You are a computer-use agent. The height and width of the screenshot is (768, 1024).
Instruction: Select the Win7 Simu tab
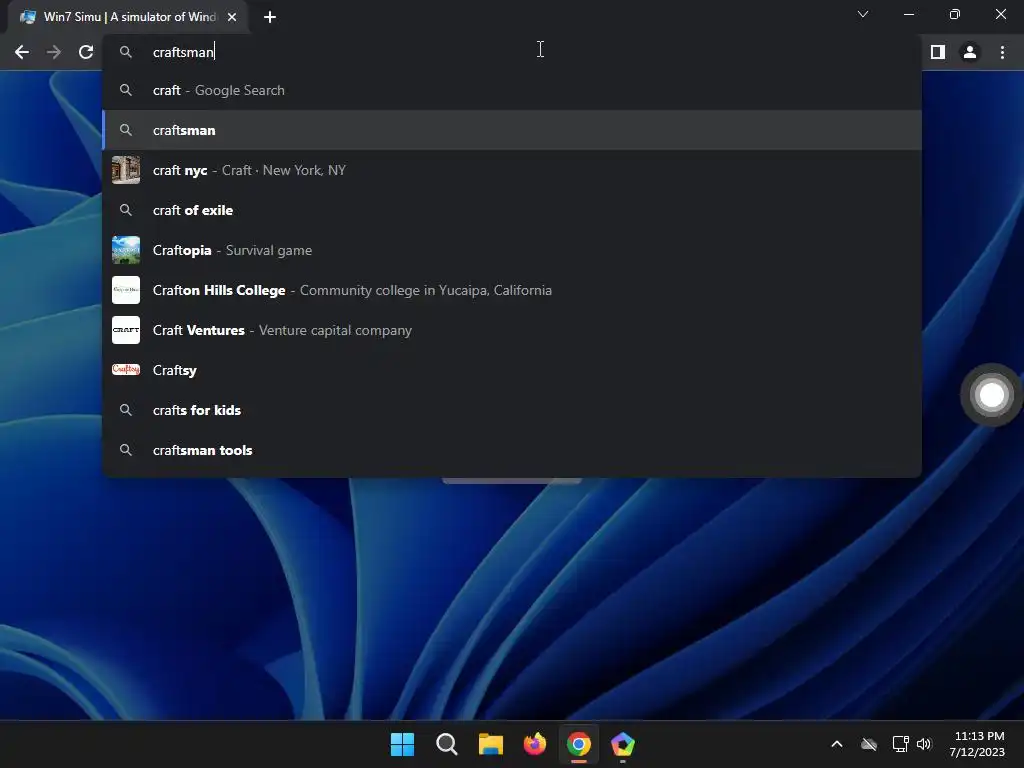pyautogui.click(x=128, y=17)
